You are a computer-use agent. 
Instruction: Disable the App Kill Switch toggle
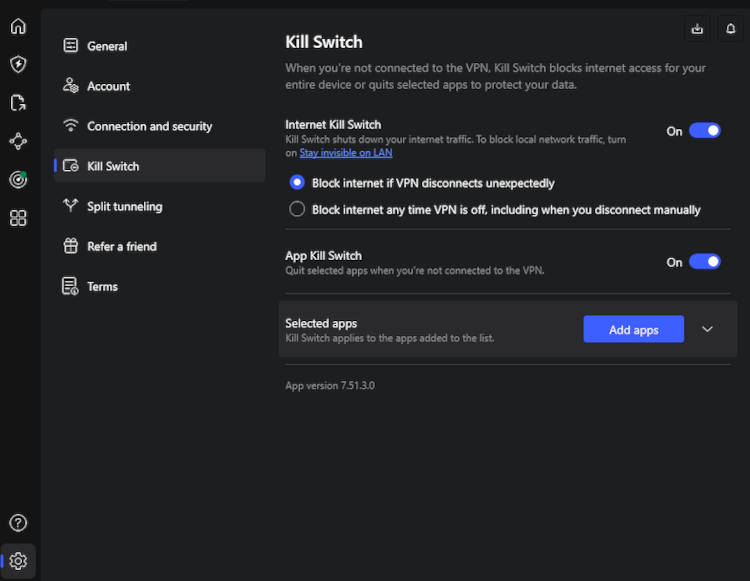pyautogui.click(x=705, y=262)
